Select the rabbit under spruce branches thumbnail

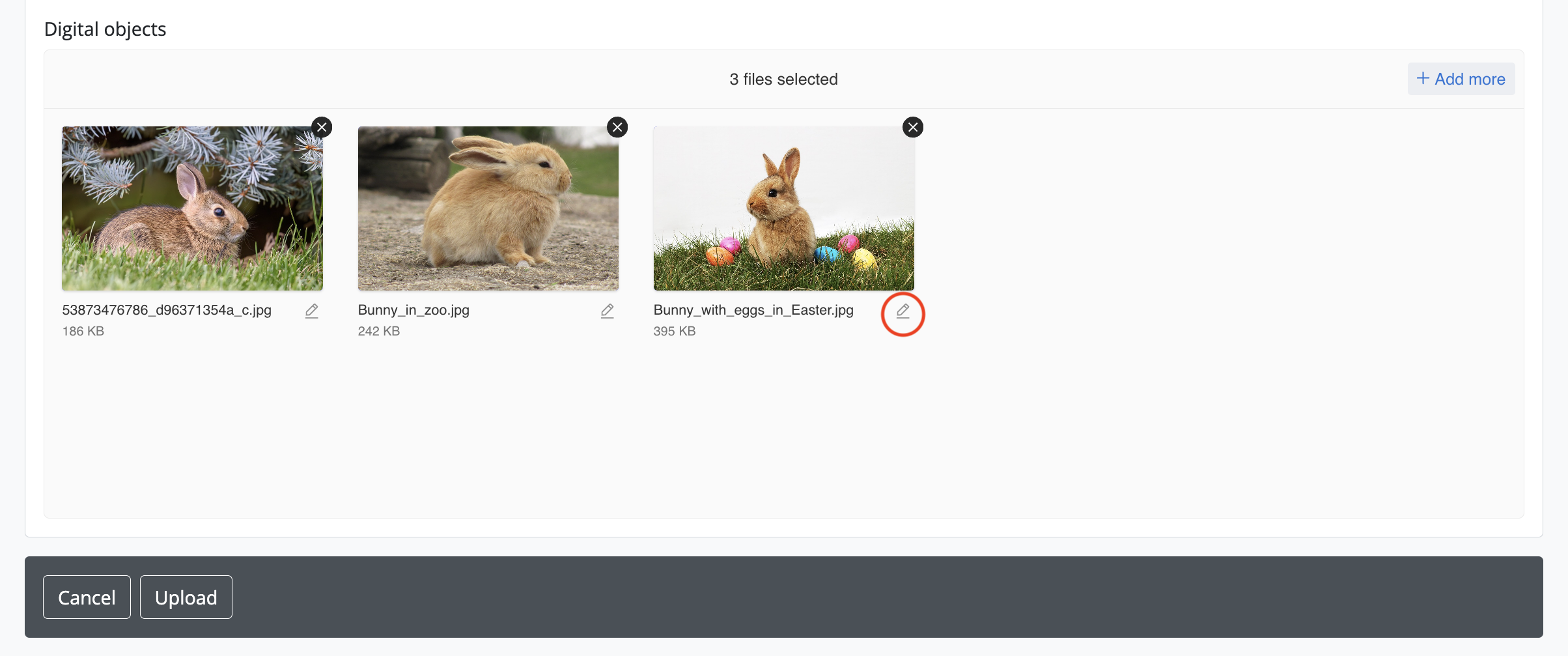(192, 208)
